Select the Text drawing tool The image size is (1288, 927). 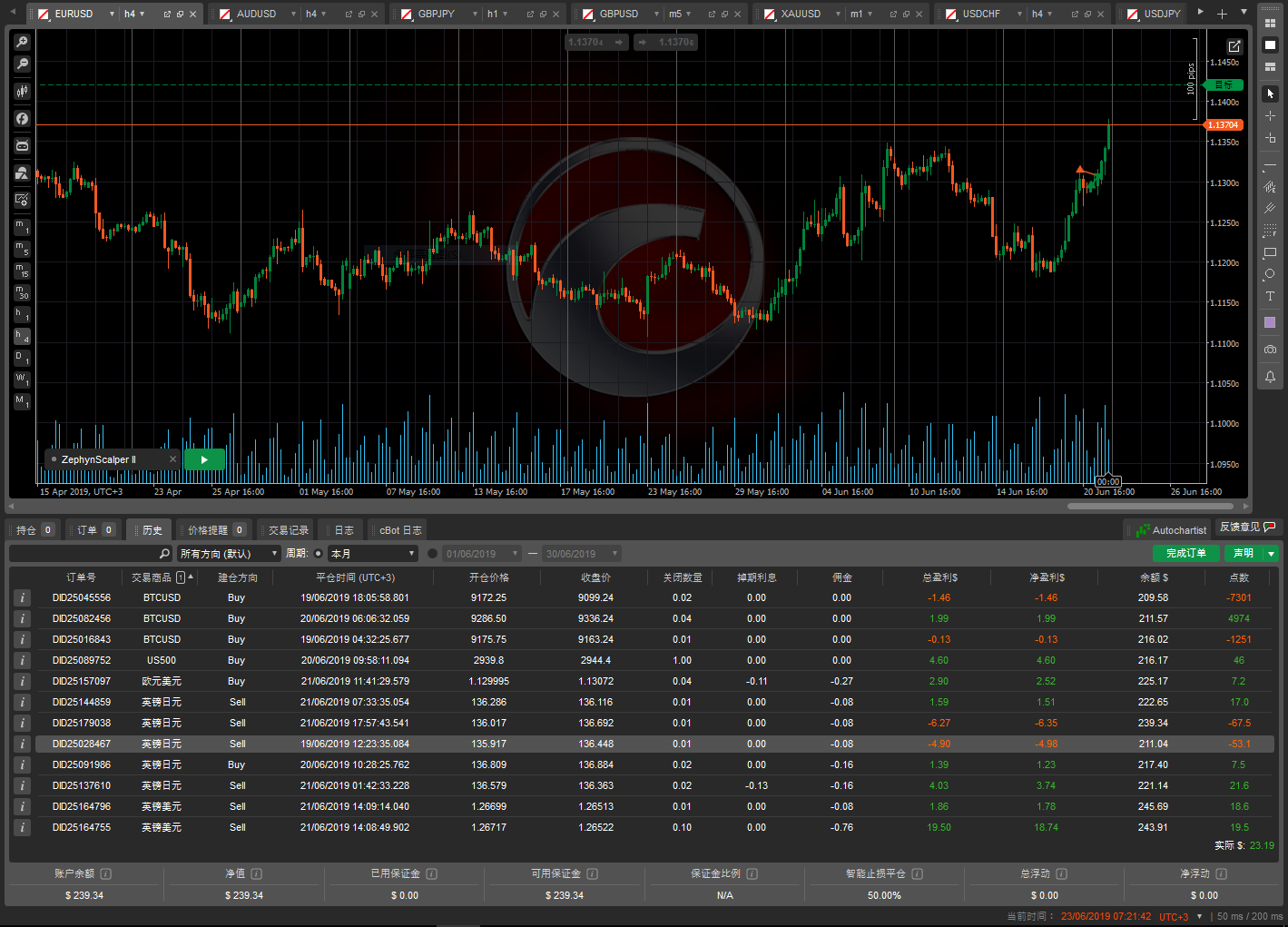coord(1270,297)
